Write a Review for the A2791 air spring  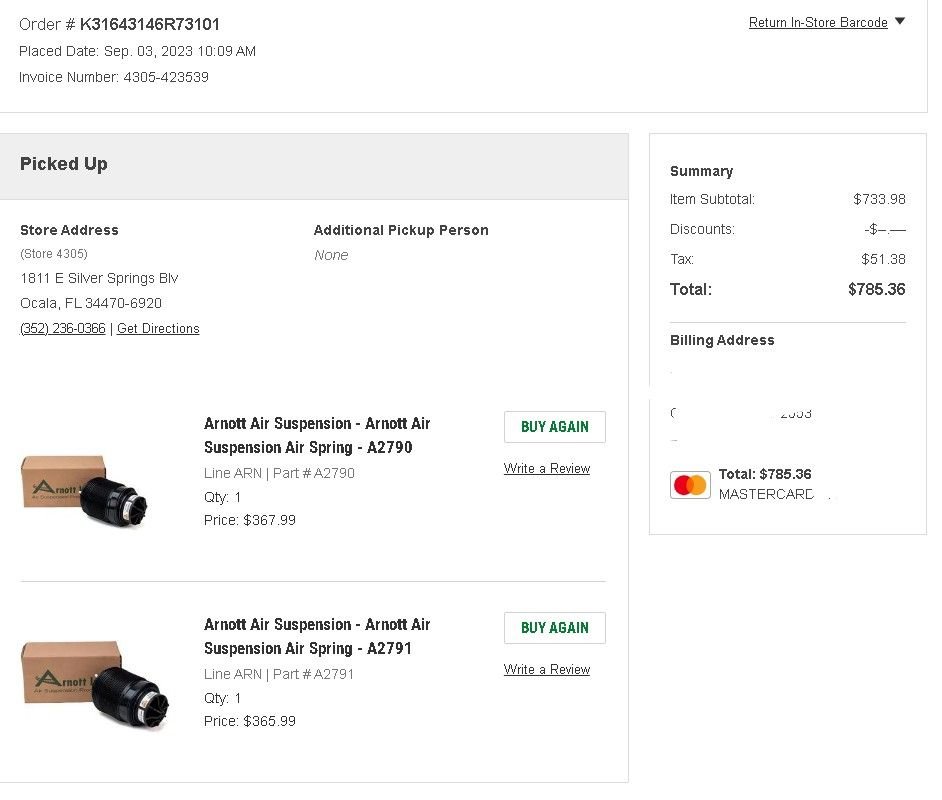[546, 670]
